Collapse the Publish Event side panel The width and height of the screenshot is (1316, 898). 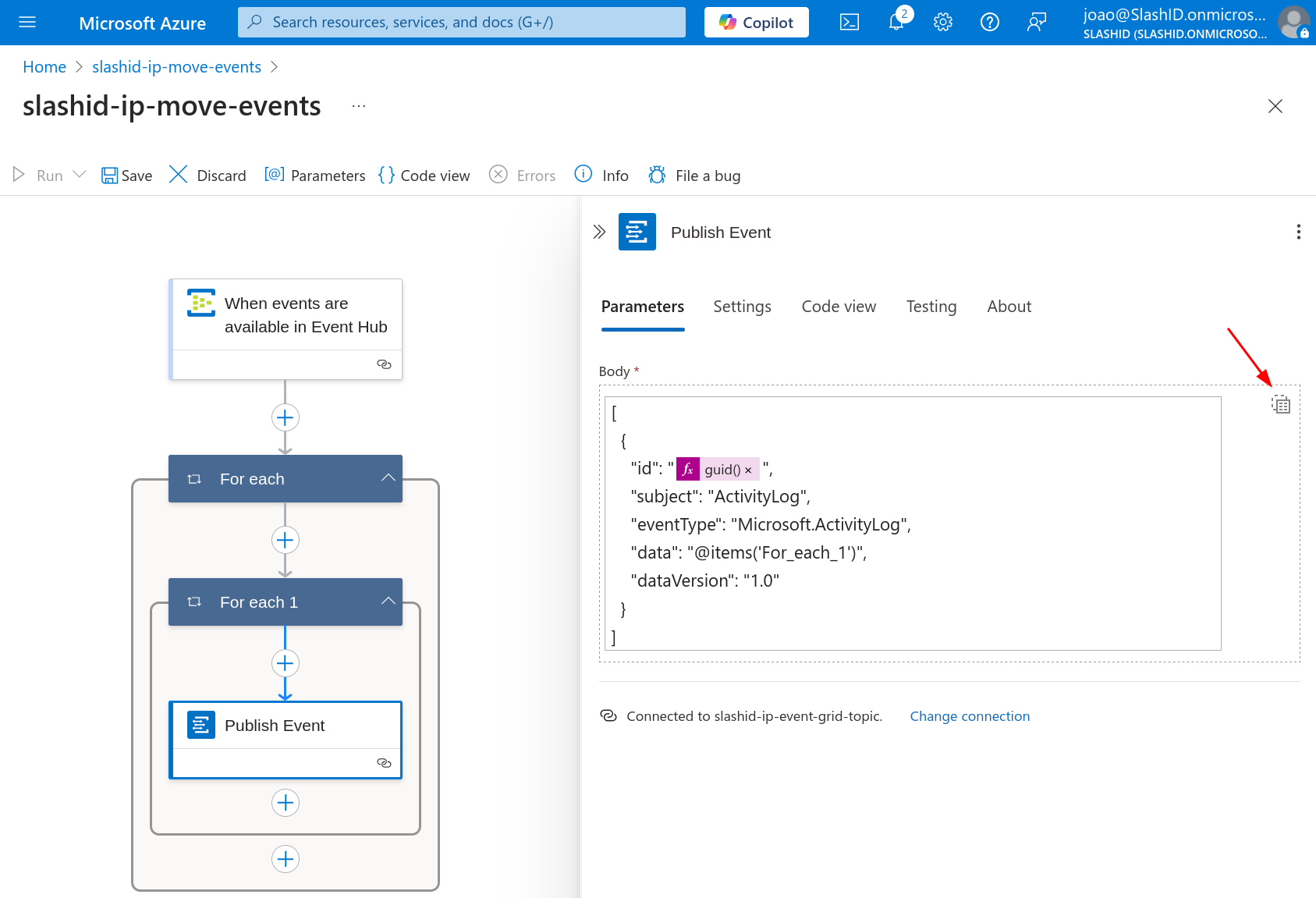tap(599, 232)
